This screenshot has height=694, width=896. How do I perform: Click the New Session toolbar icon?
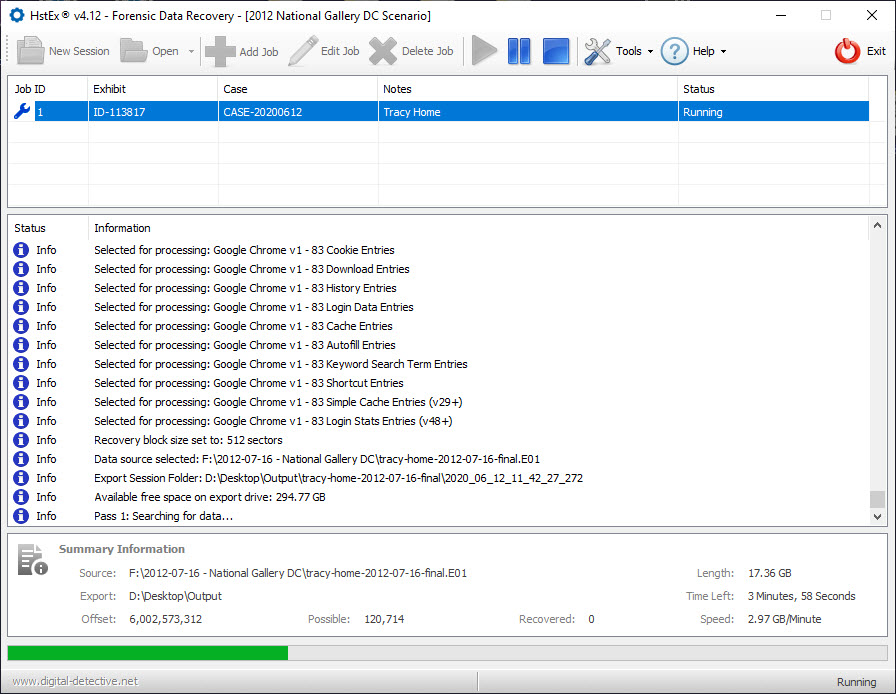tap(31, 51)
